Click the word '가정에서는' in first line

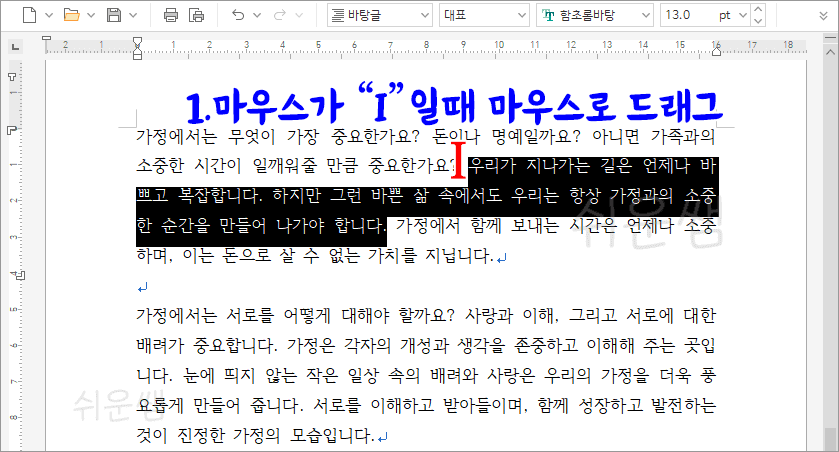[177, 136]
